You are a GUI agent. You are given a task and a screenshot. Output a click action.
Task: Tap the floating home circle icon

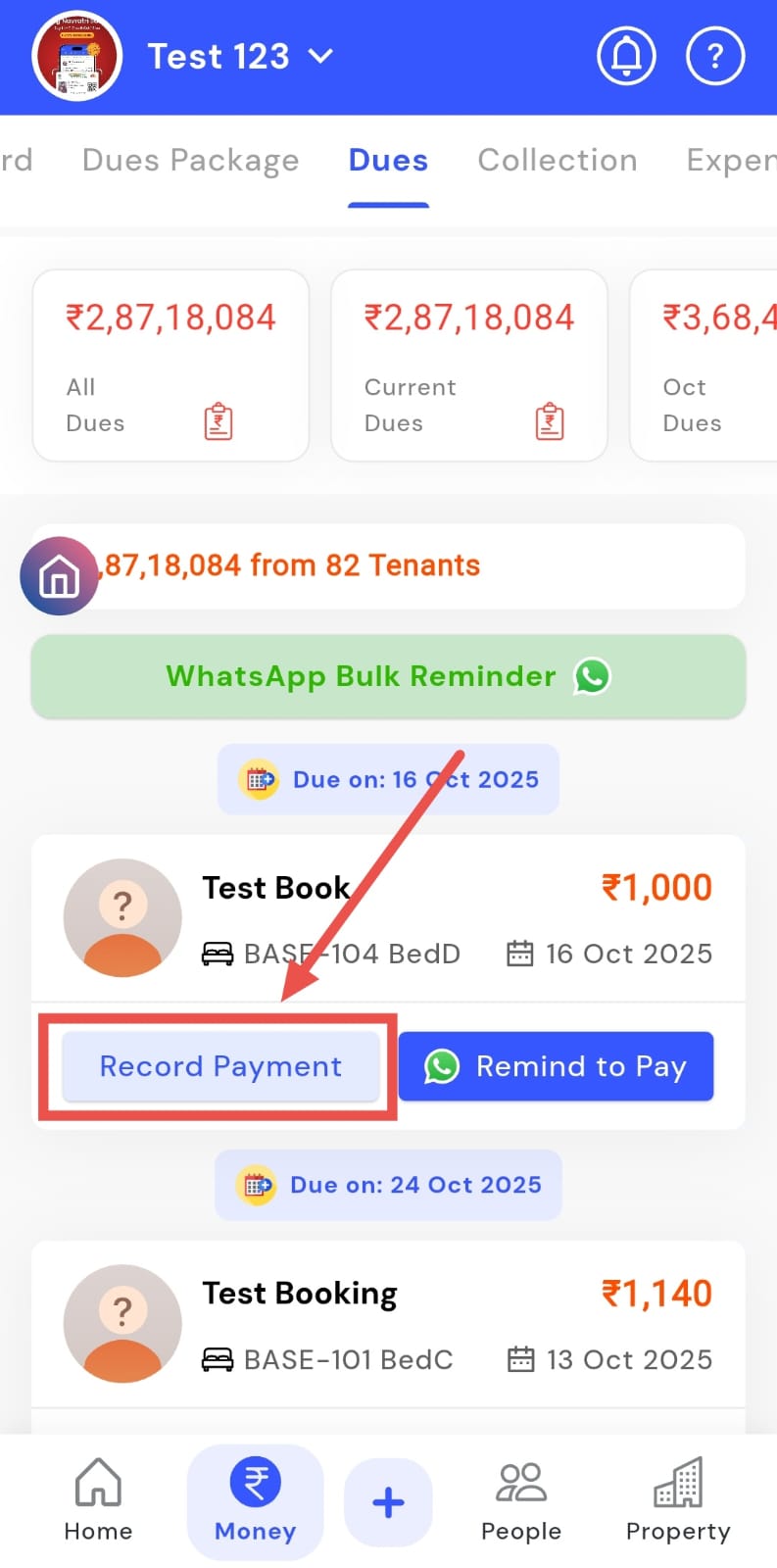pyautogui.click(x=60, y=576)
